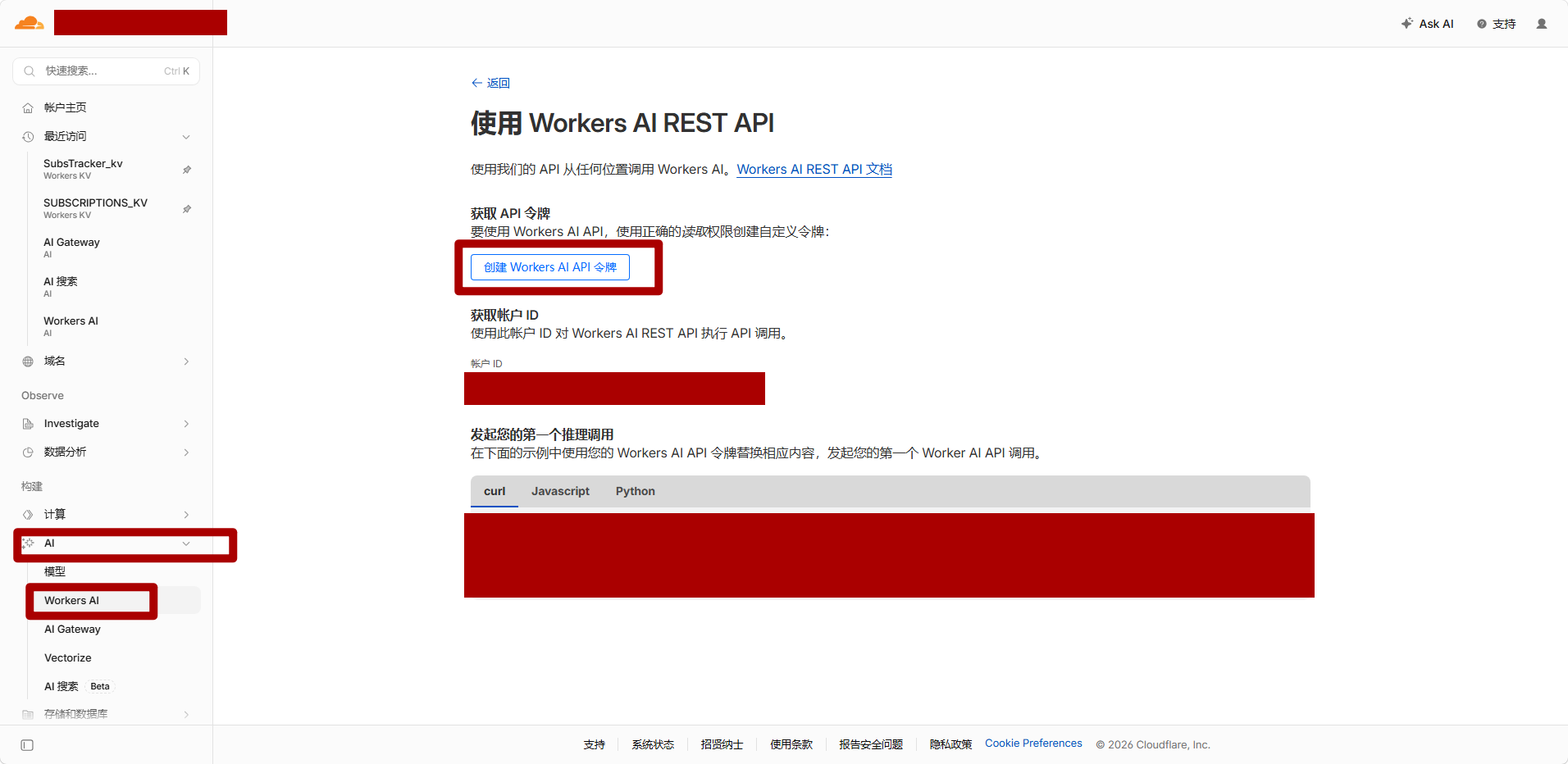Click 创建 Workers AI API 令牌 button

[550, 267]
